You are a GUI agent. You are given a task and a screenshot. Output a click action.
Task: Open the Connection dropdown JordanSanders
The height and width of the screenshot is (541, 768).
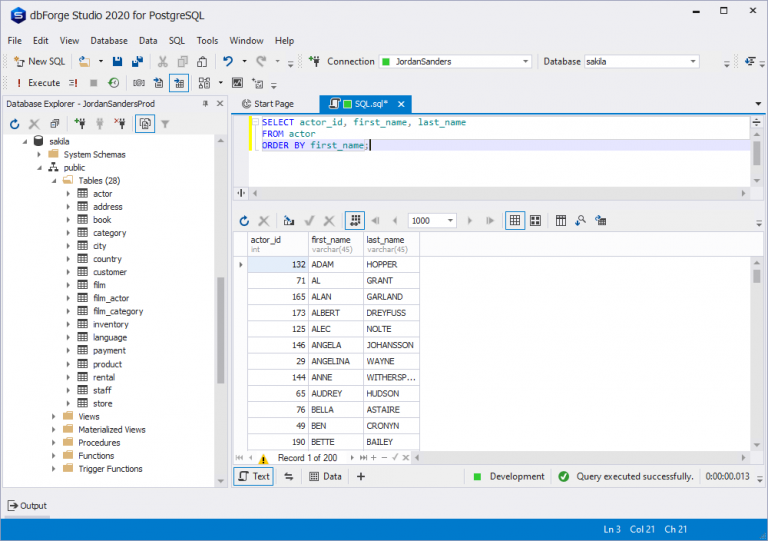pos(454,62)
